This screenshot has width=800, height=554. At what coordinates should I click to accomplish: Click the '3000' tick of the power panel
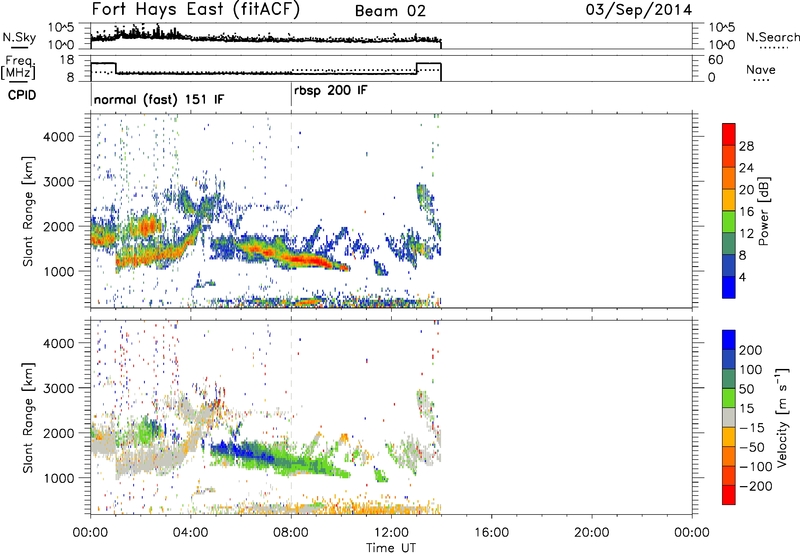pyautogui.click(x=59, y=182)
